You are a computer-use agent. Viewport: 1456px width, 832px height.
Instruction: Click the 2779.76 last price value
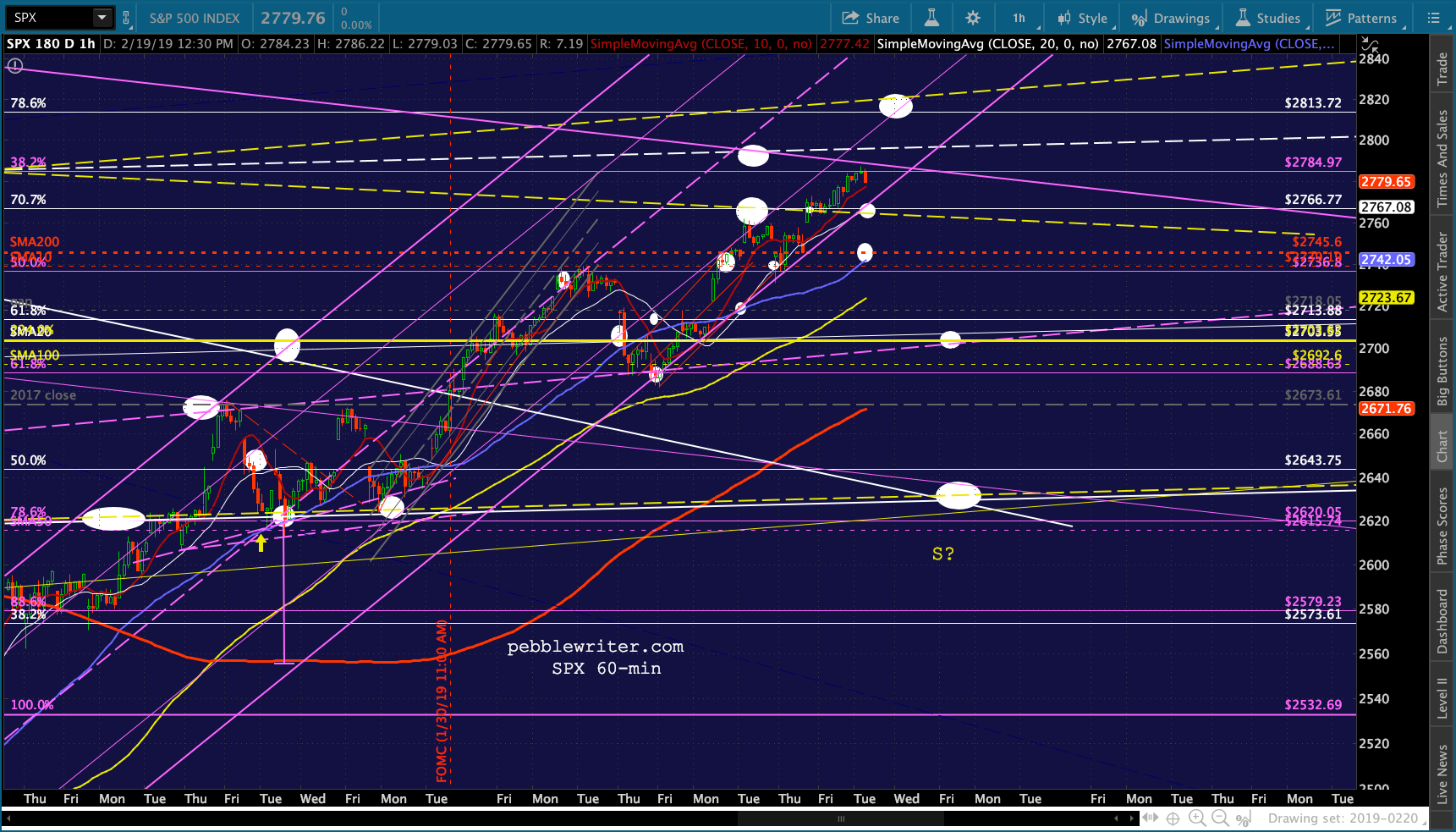click(293, 18)
